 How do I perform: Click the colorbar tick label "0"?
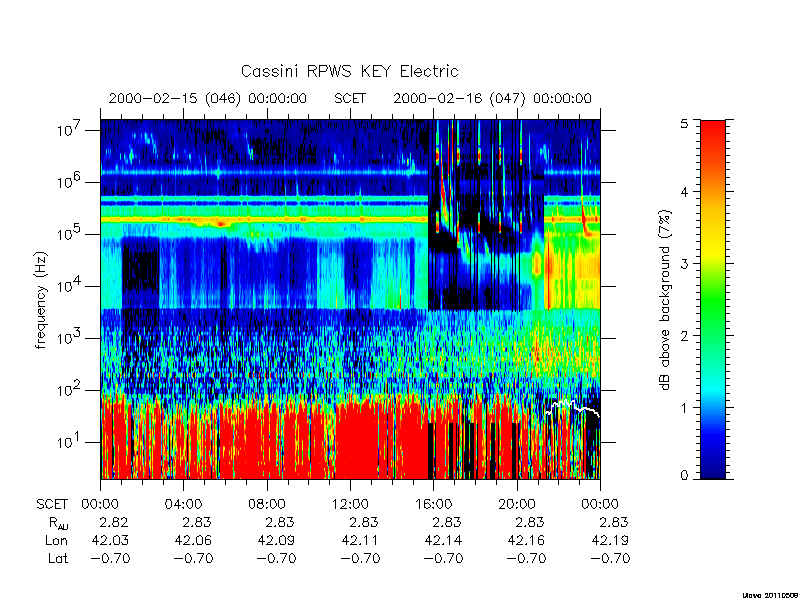pos(684,476)
